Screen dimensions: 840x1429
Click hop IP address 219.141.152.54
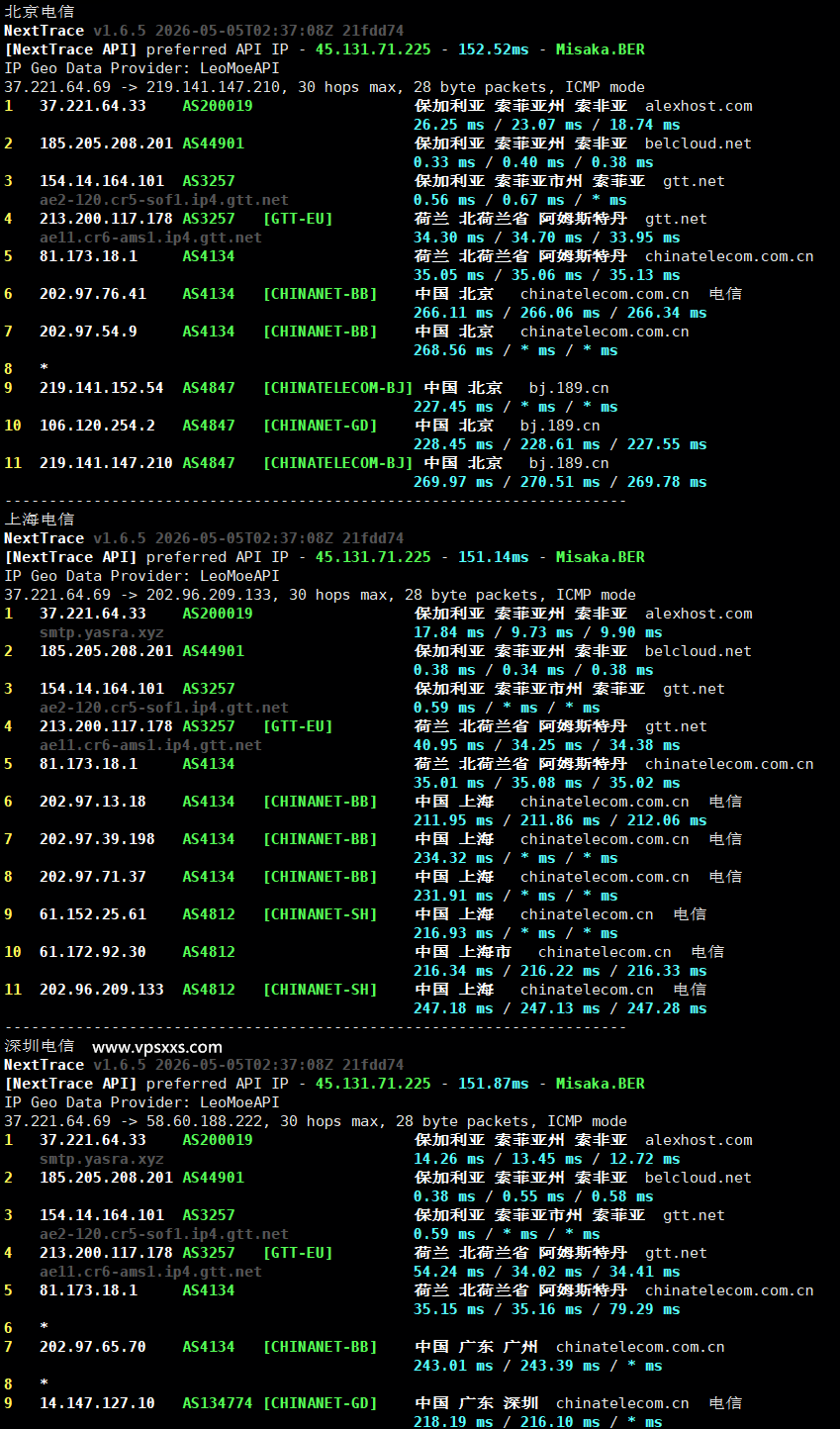coord(102,388)
